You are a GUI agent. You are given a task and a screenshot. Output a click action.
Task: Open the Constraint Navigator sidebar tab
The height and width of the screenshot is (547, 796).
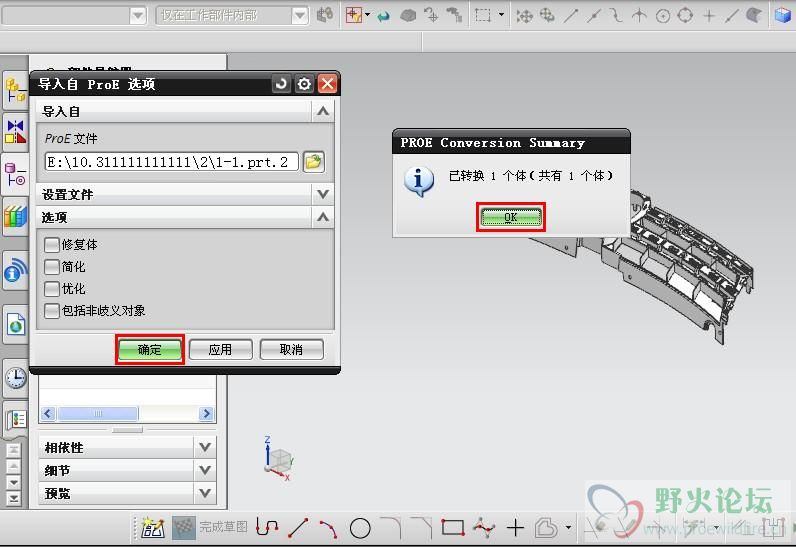pyautogui.click(x=15, y=132)
